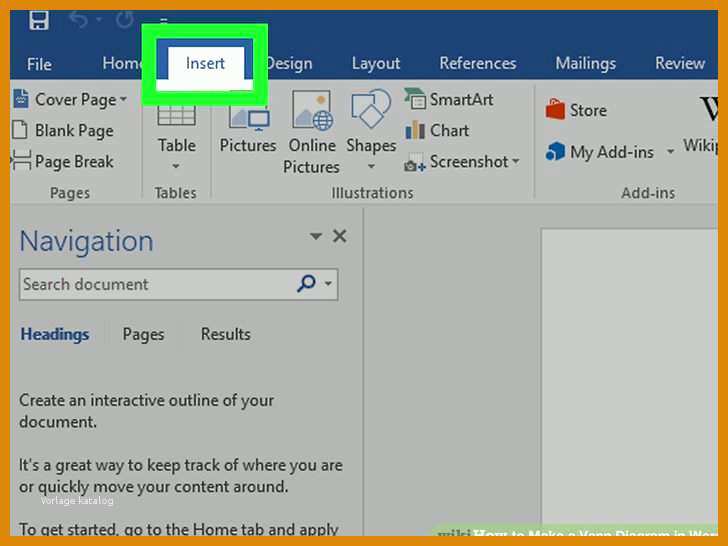Viewport: 728px width, 546px height.
Task: Click the SmartArt icon
Action: 415,98
